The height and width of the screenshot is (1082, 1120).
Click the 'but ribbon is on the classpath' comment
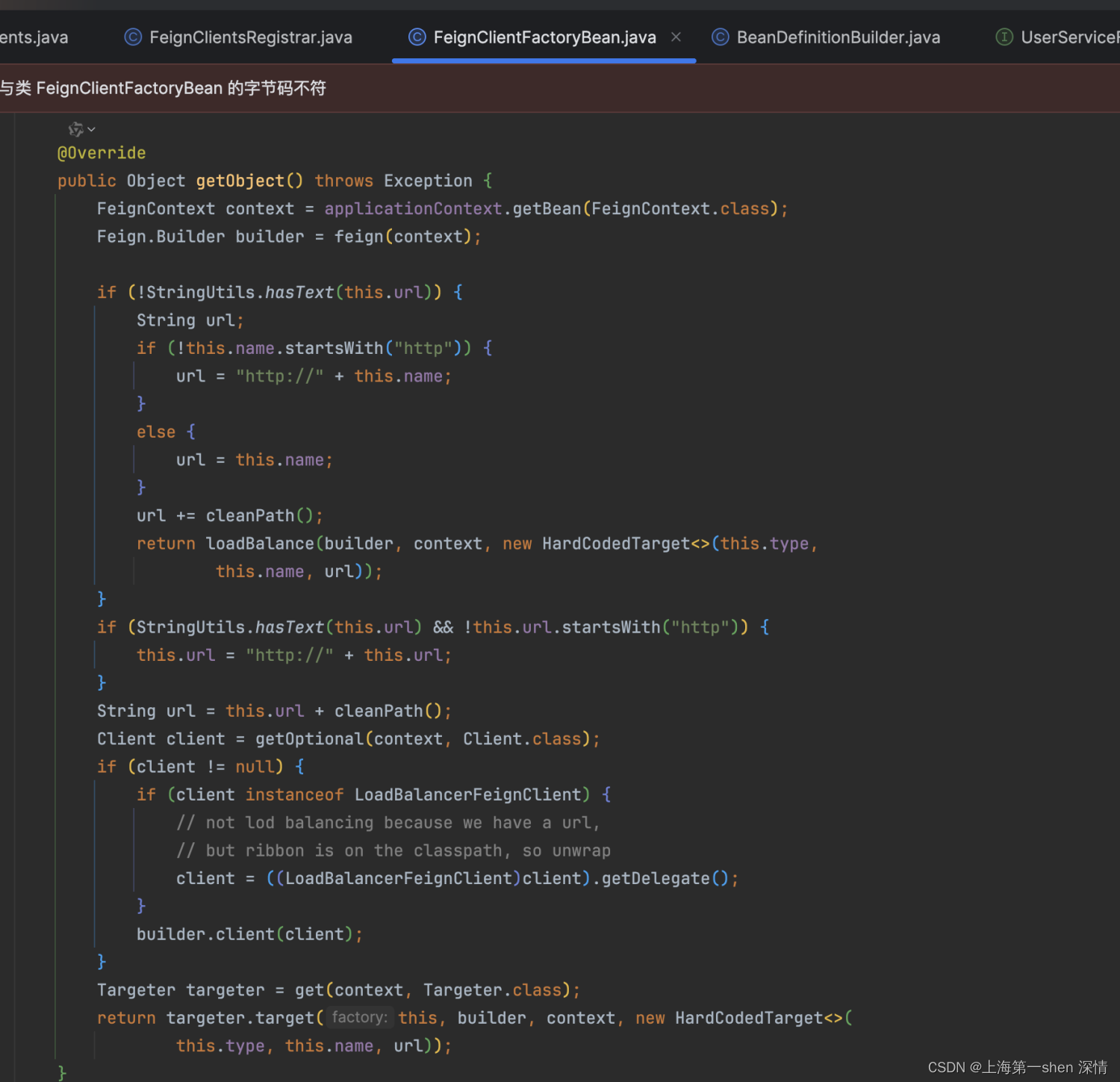click(393, 851)
